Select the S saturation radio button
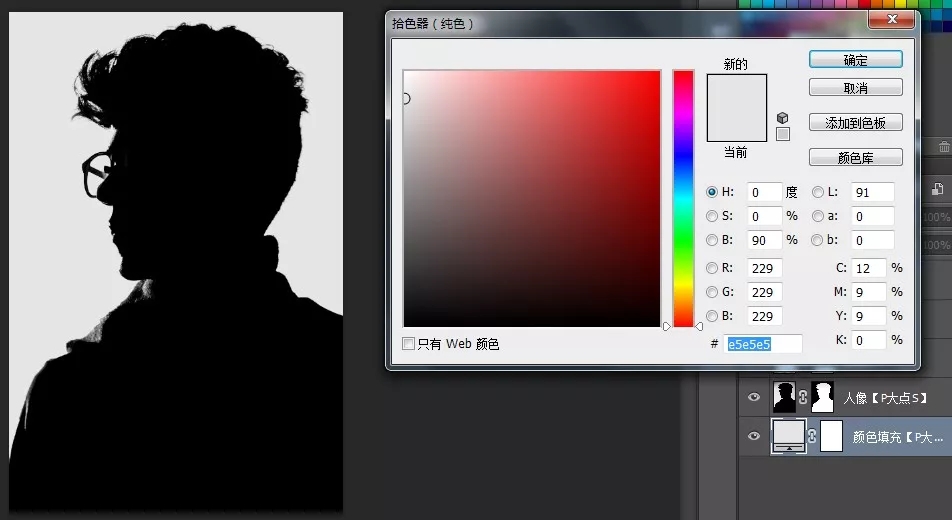The image size is (952, 520). 712,216
